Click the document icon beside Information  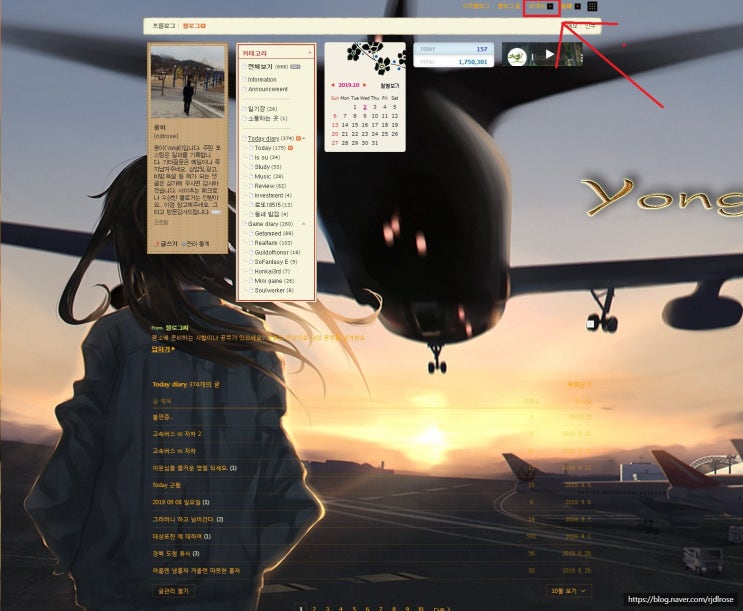click(245, 80)
